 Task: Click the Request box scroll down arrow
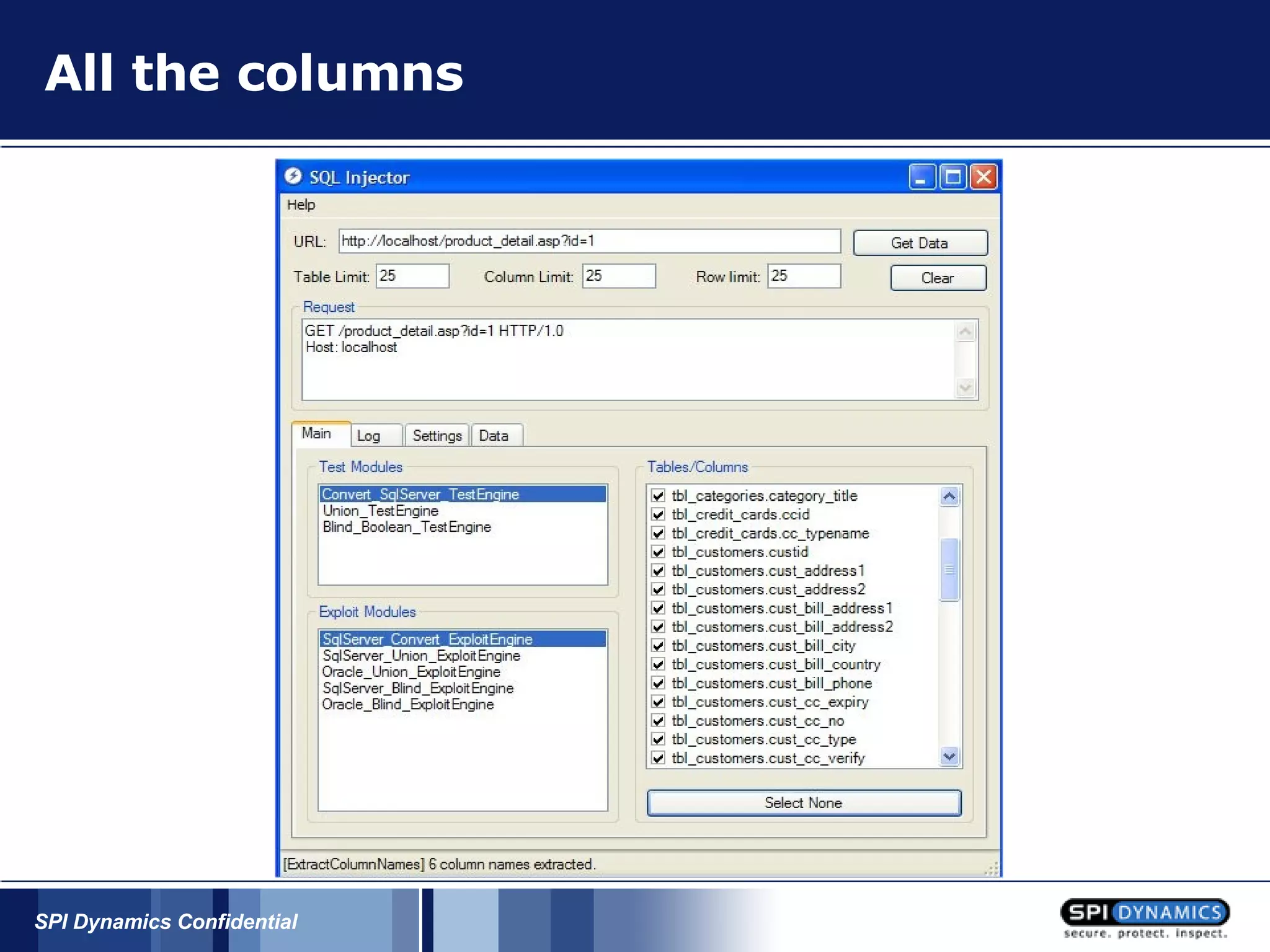pos(966,388)
